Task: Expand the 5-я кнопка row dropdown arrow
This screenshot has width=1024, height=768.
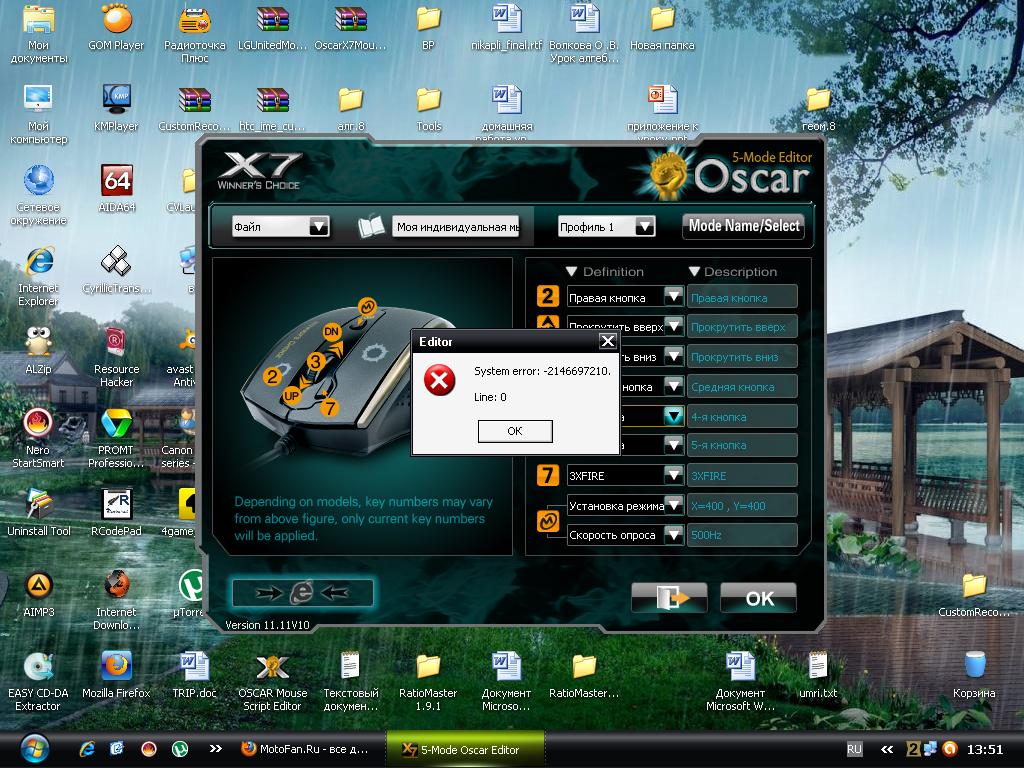Action: point(673,445)
